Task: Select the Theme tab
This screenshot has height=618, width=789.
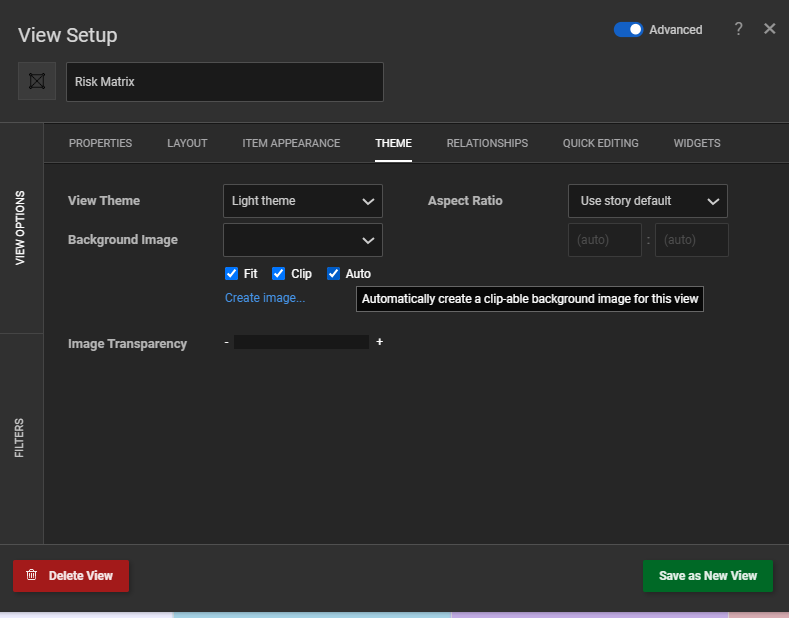Action: 393,143
